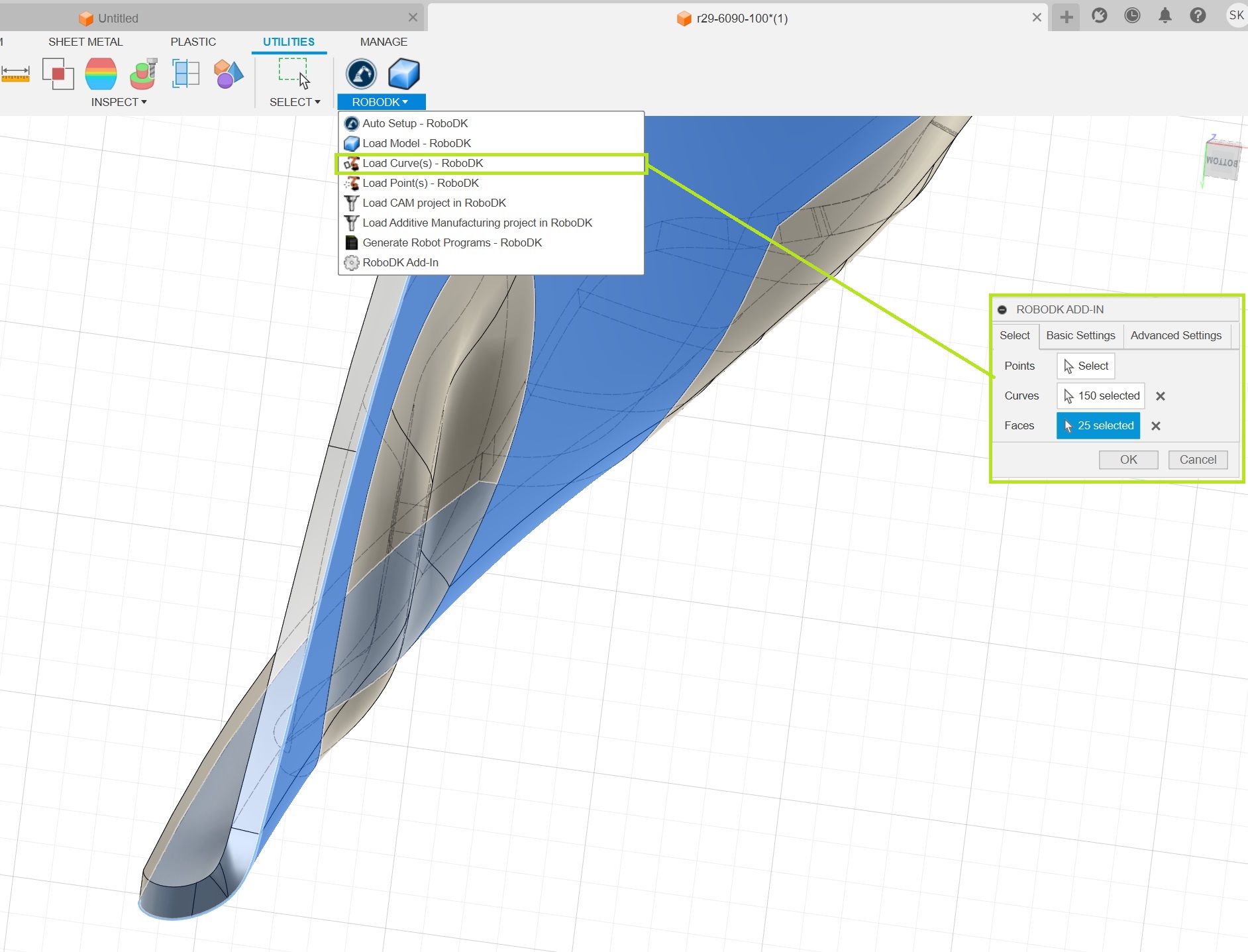The image size is (1248, 952).
Task: Activate the Points Select field
Action: [1086, 366]
